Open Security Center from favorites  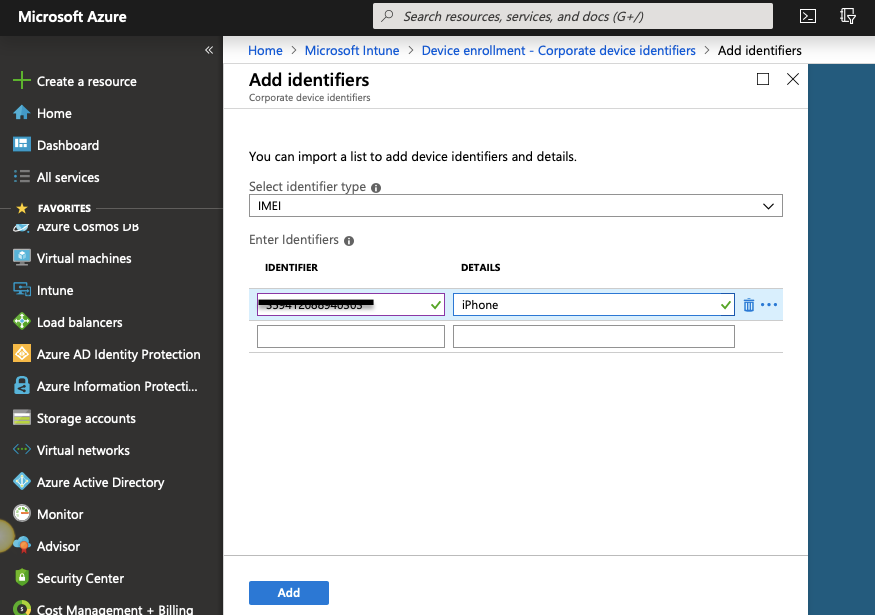point(80,578)
